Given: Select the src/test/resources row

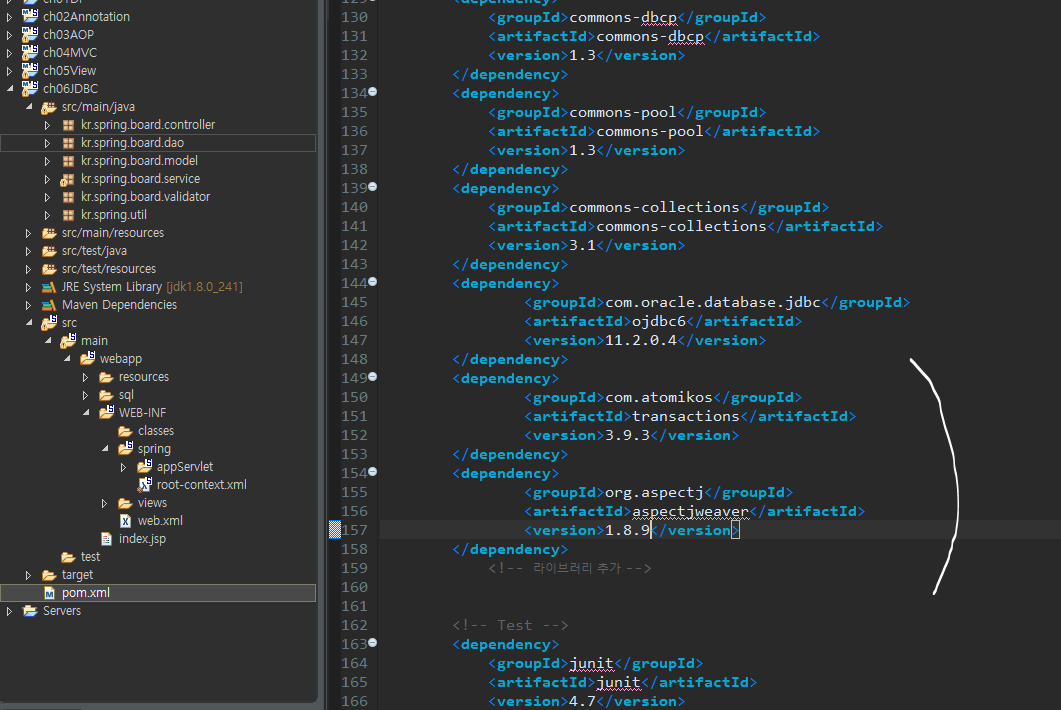Looking at the screenshot, I should 108,269.
